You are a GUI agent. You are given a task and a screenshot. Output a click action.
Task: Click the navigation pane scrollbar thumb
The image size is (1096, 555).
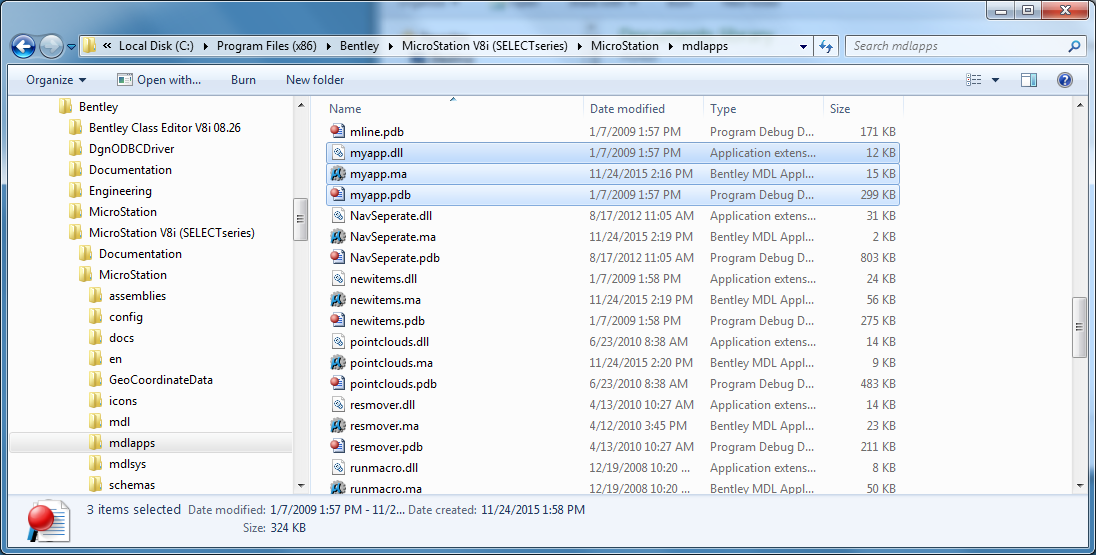coord(301,219)
